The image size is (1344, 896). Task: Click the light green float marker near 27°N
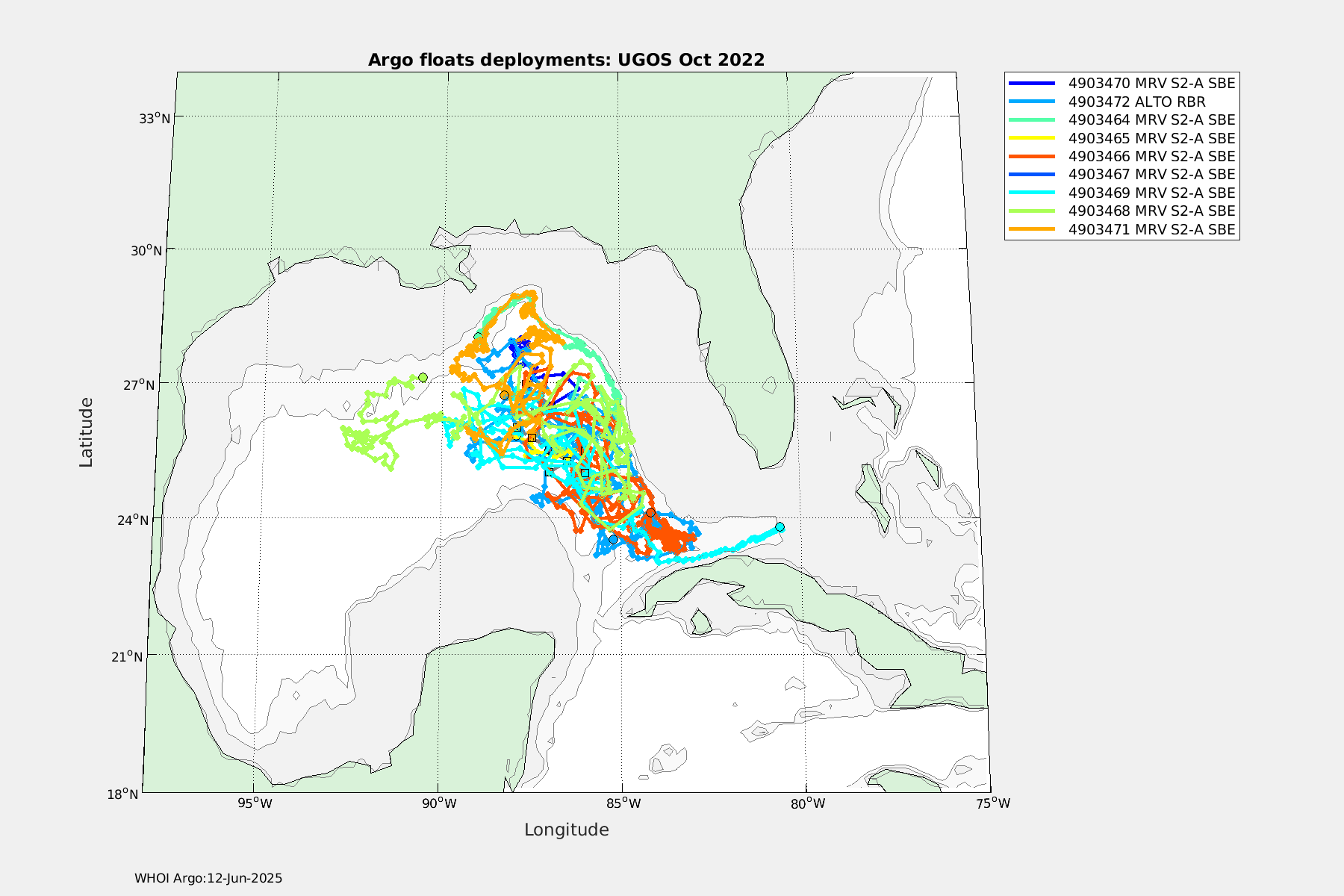(423, 378)
